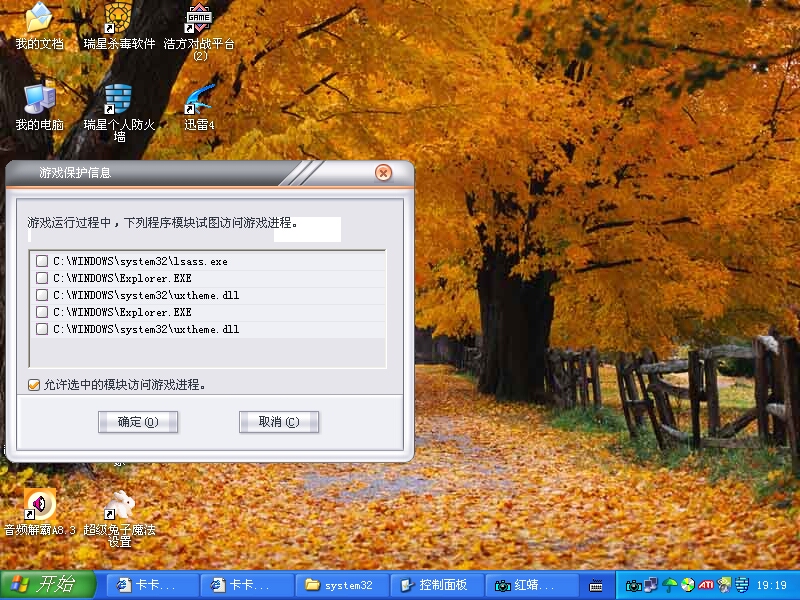This screenshot has width=800, height=600.
Task: Click the green disc tray icon
Action: [x=688, y=585]
